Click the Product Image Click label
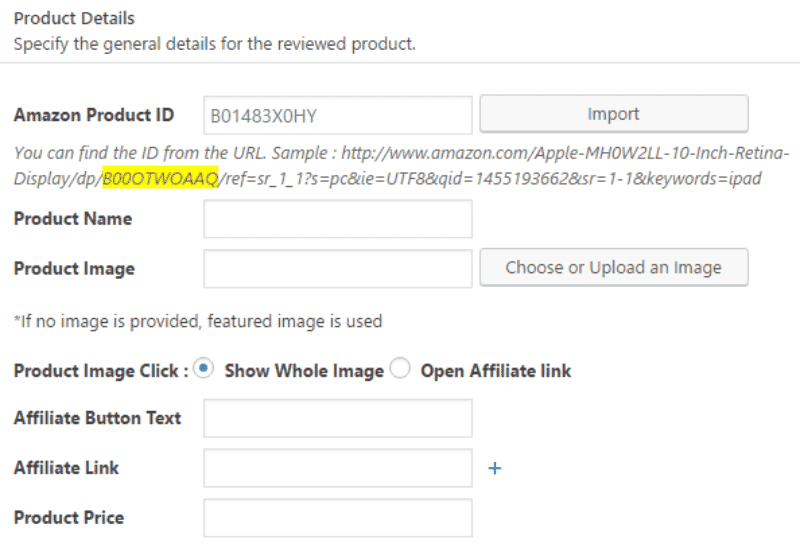The width and height of the screenshot is (800, 549). click(101, 371)
